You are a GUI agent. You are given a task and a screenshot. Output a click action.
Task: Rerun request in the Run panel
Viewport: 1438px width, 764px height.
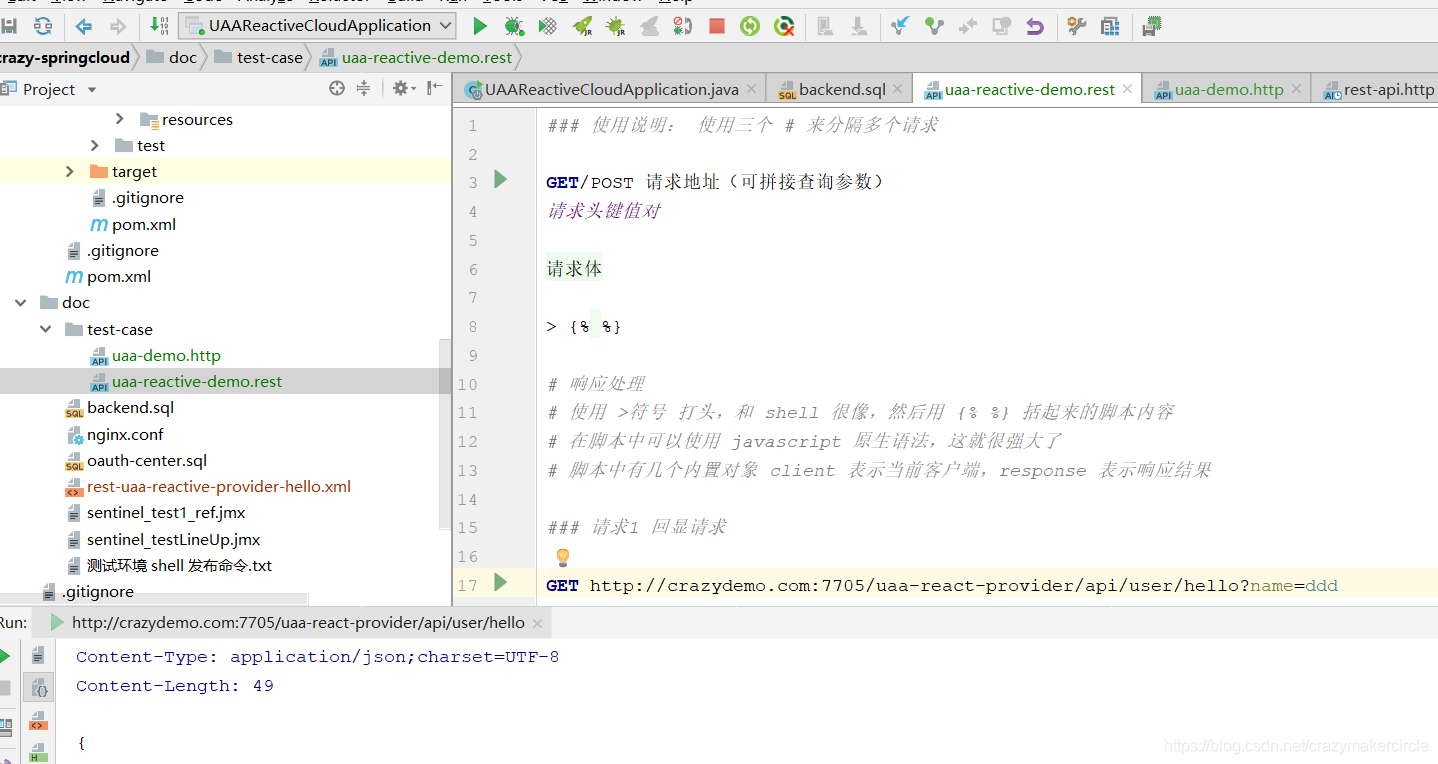[x=5, y=656]
